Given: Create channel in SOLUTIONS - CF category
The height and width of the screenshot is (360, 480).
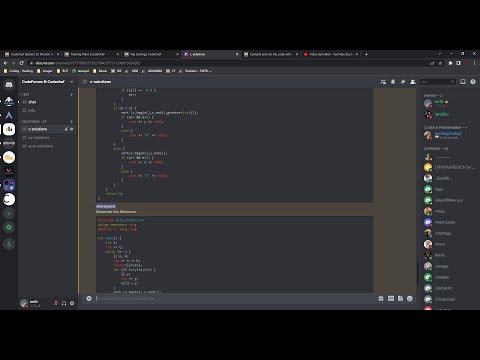Looking at the screenshot, I should [72, 122].
